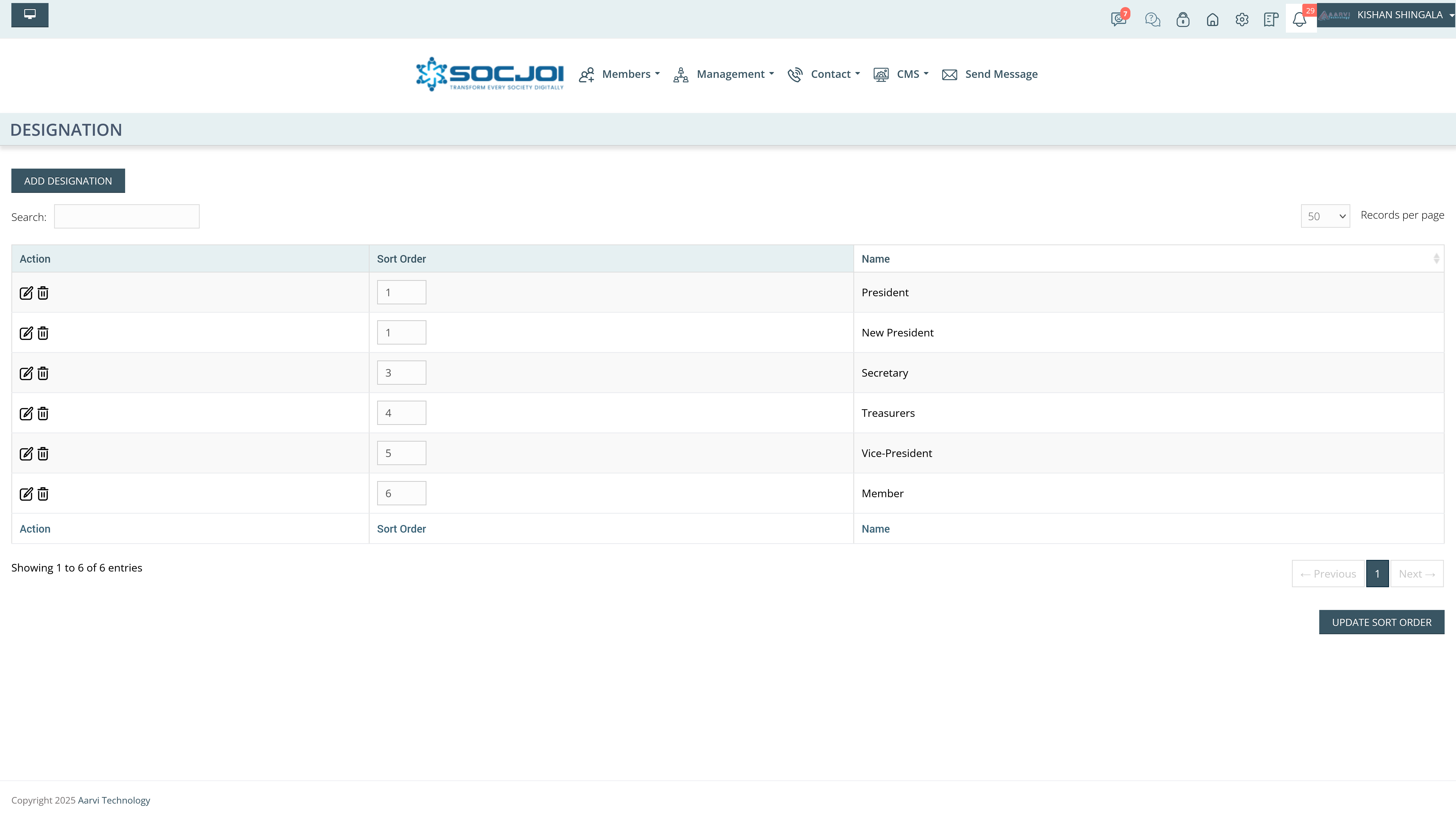
Task: Click the Sort Order column header
Action: 611,259
